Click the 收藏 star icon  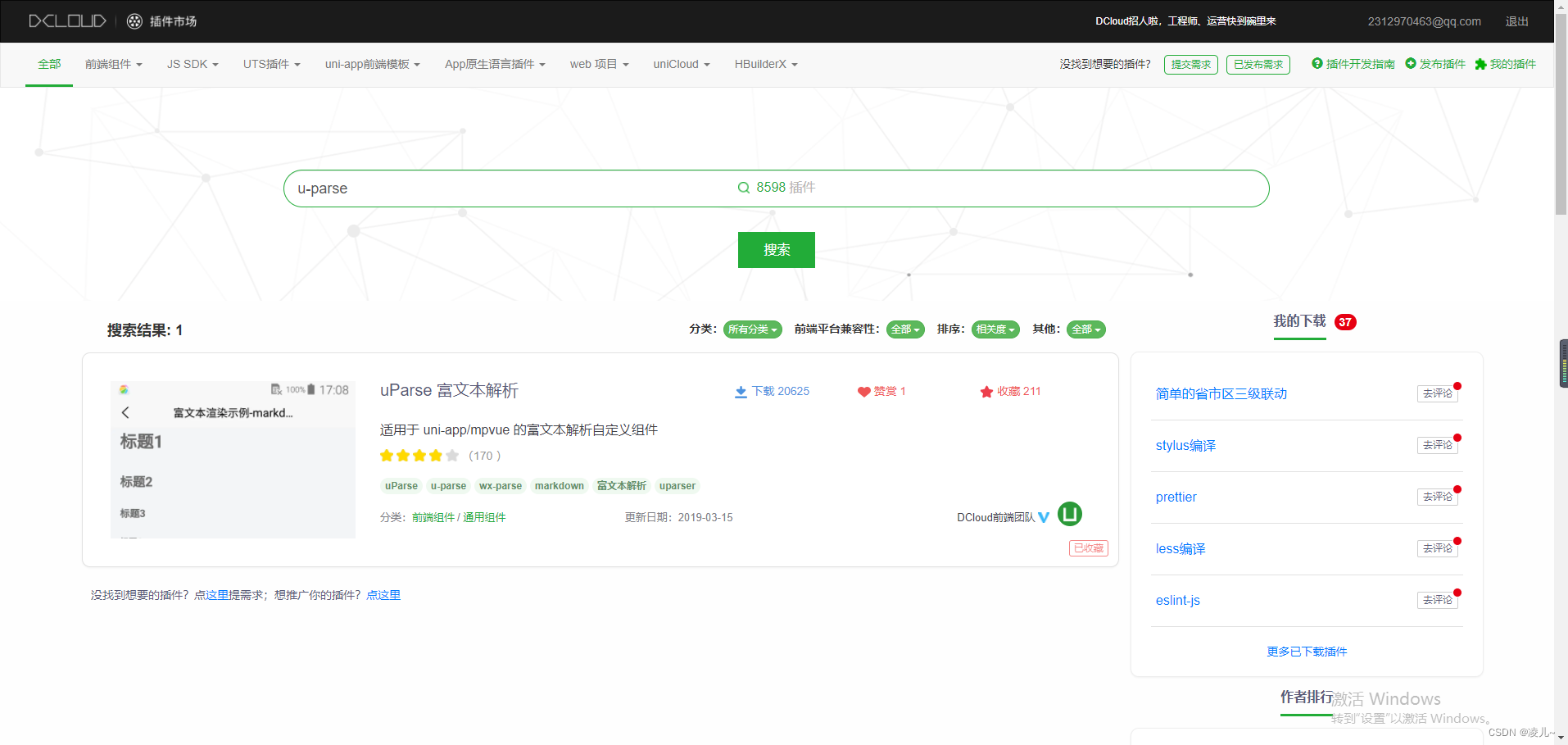click(986, 392)
